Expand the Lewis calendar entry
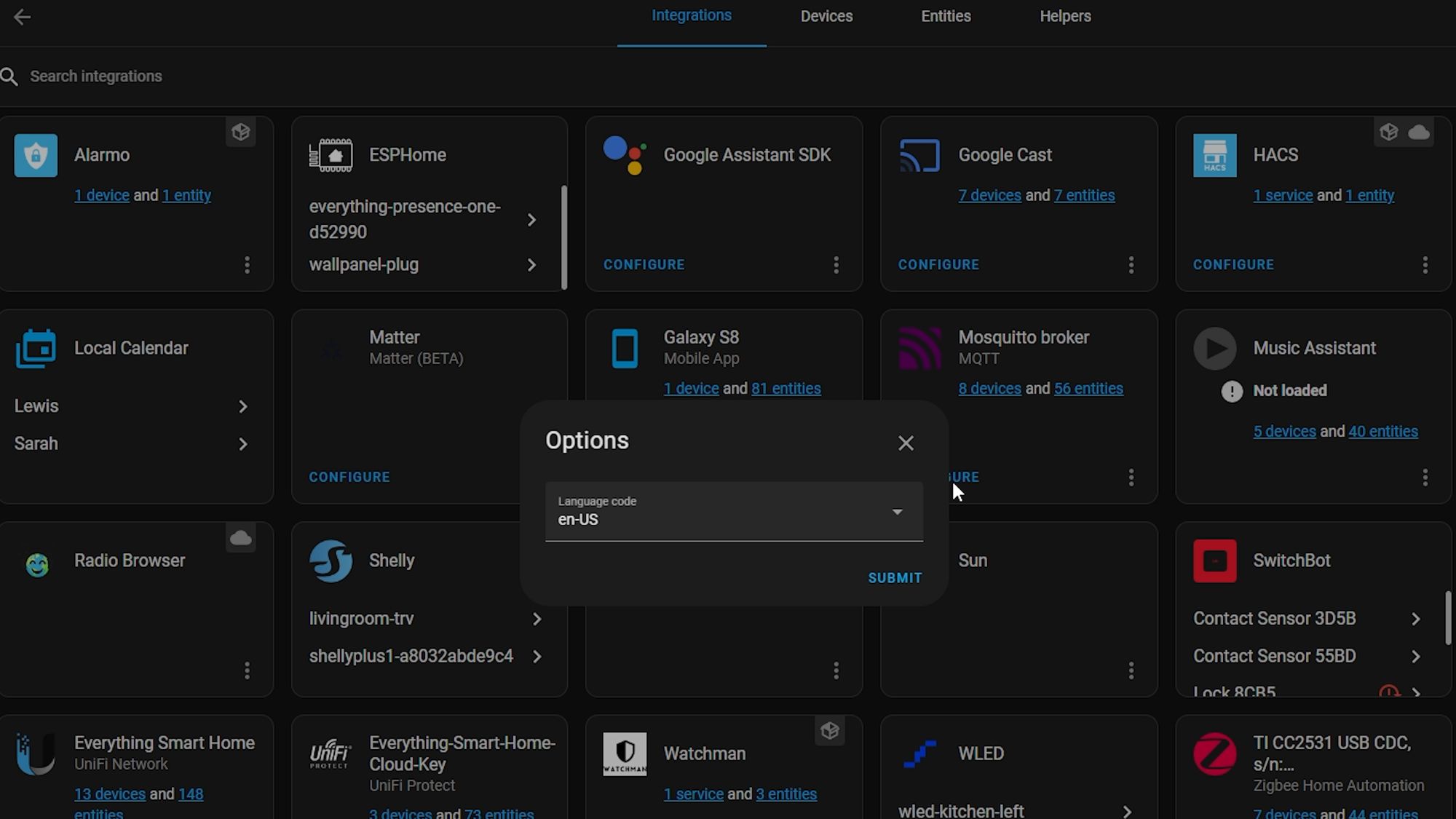Viewport: 1456px width, 819px height. 244,406
